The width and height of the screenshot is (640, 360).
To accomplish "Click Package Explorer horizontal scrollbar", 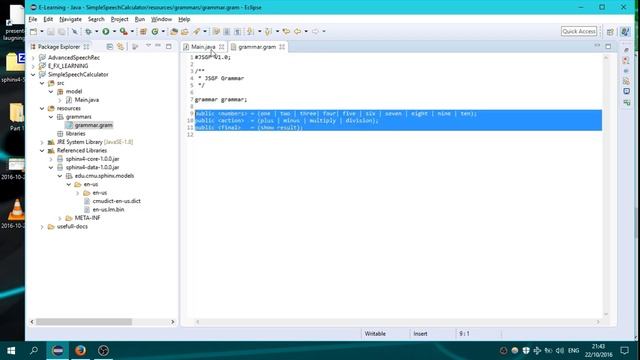I will click(84, 322).
